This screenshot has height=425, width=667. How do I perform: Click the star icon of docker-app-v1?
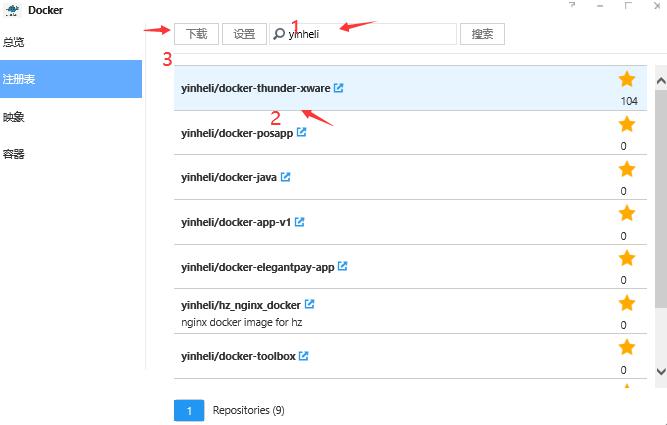[x=627, y=213]
